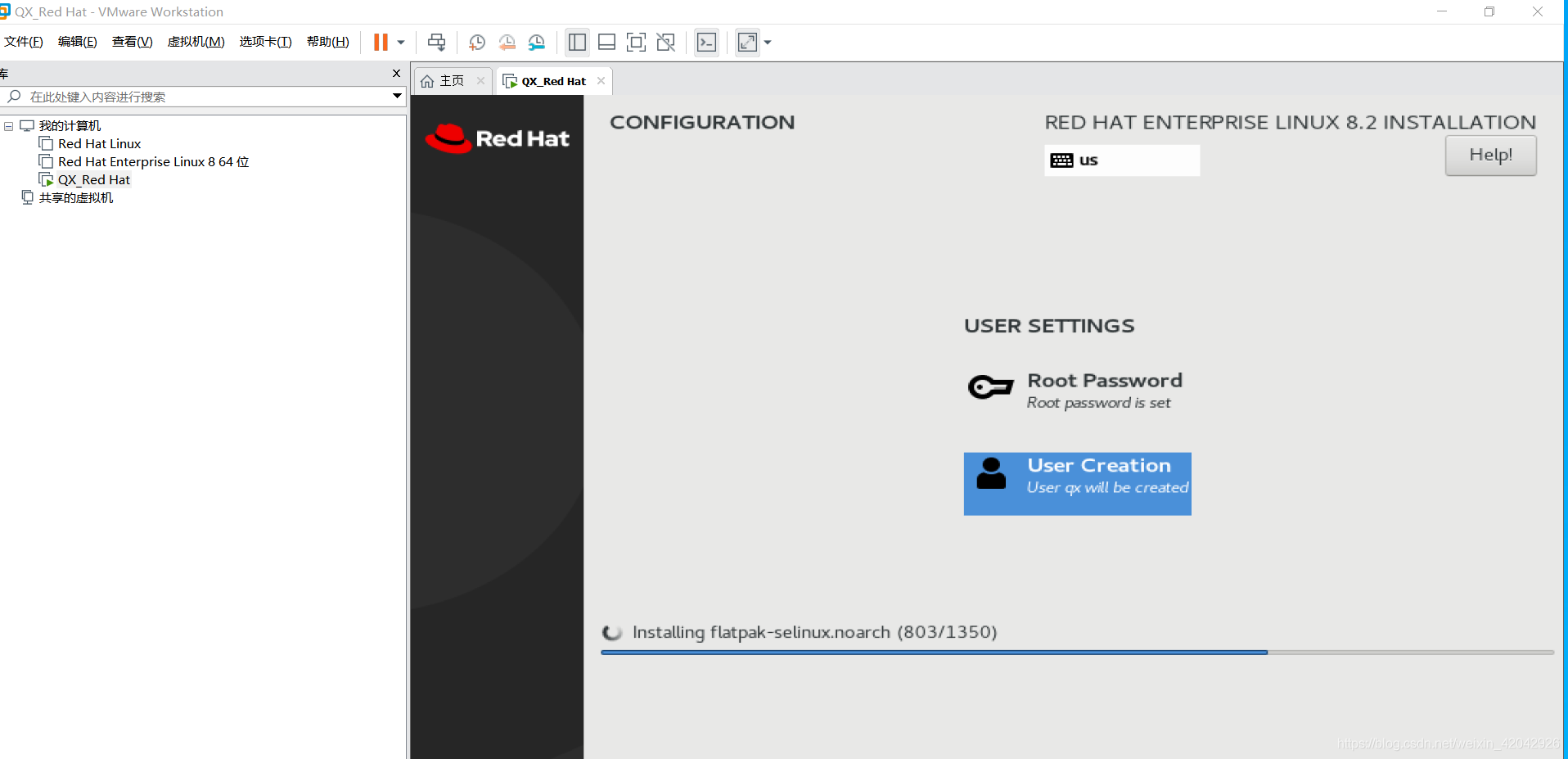
Task: Click the installation progress bar
Action: coord(1077,653)
